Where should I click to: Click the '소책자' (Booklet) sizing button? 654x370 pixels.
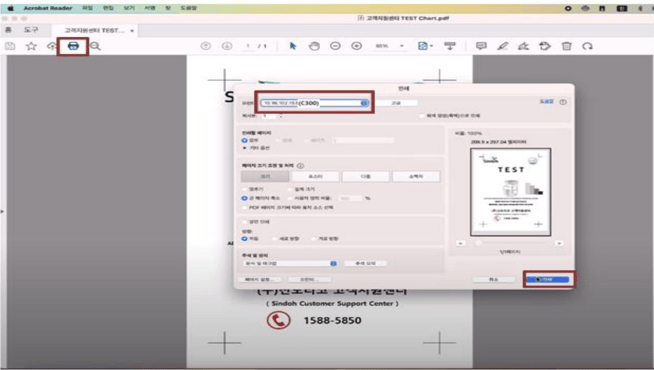[x=416, y=176]
